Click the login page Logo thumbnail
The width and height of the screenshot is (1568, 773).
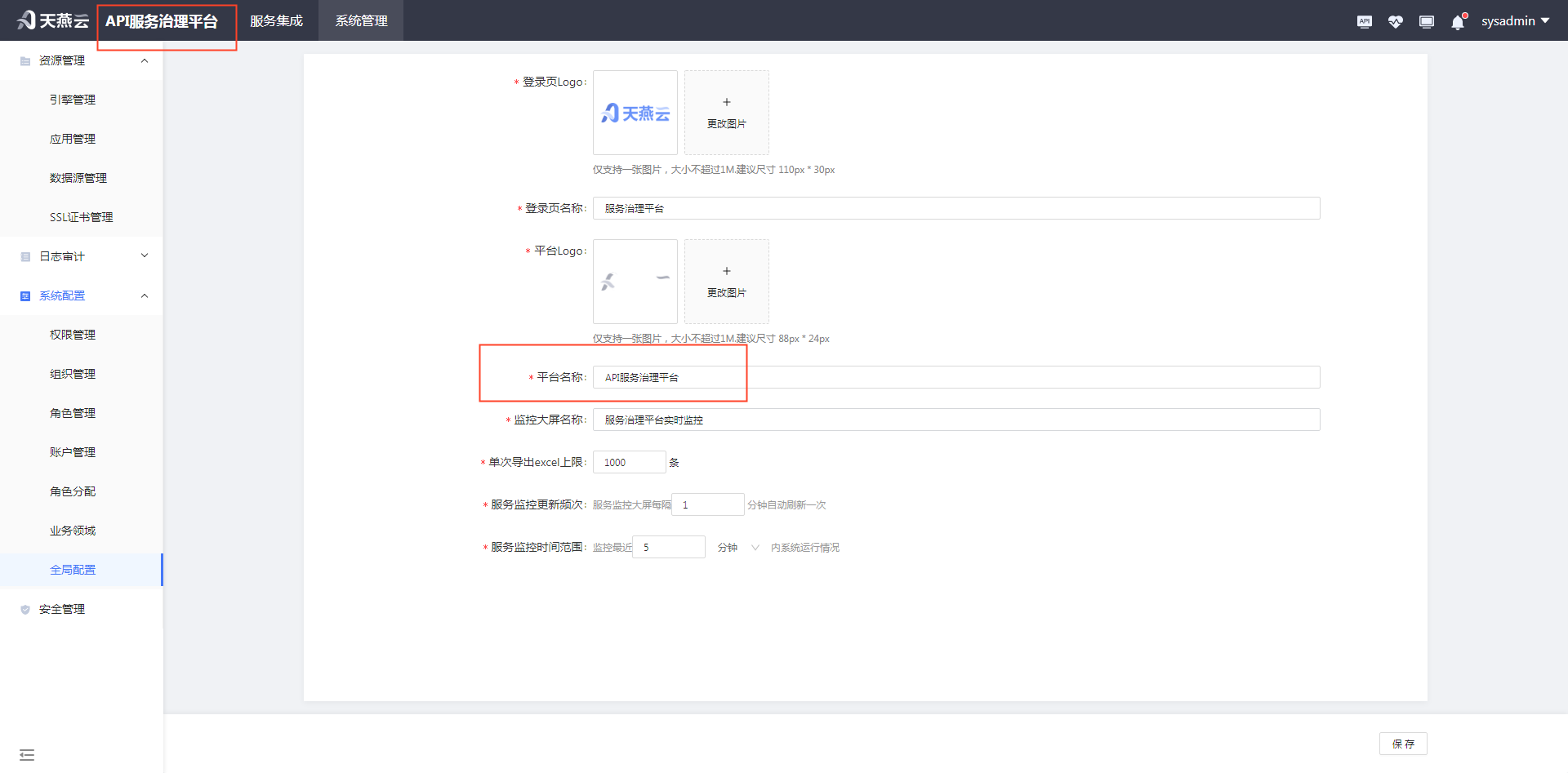(635, 113)
